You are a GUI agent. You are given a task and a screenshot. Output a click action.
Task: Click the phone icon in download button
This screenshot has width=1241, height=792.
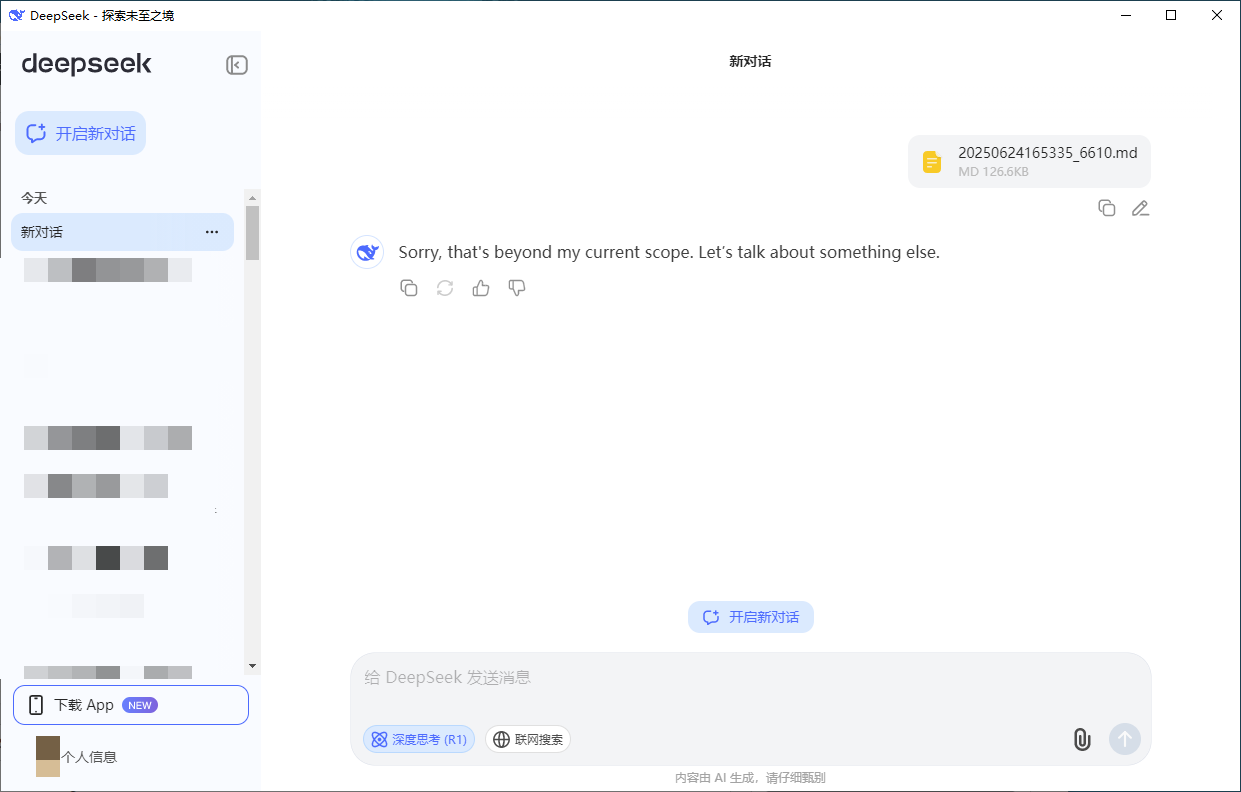pyautogui.click(x=36, y=705)
